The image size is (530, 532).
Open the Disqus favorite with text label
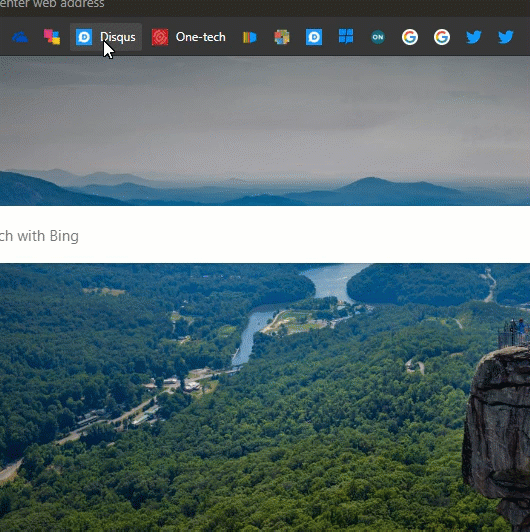tap(106, 37)
